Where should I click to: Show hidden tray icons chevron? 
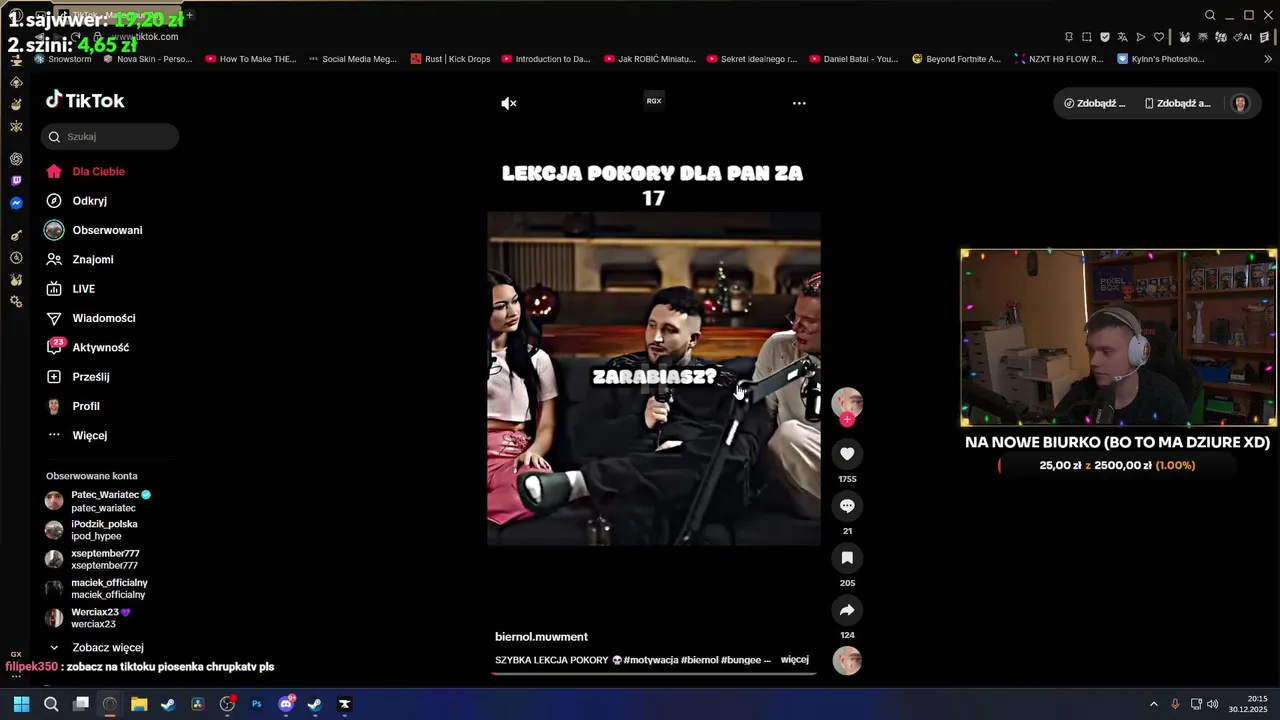click(1153, 704)
